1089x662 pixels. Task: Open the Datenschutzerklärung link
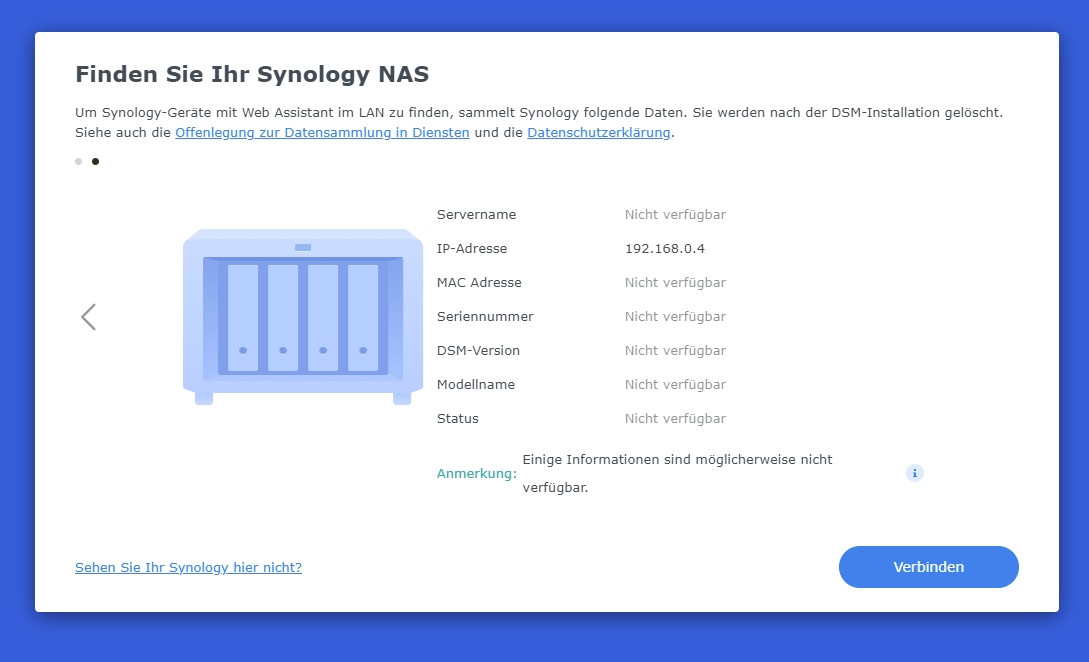click(597, 132)
